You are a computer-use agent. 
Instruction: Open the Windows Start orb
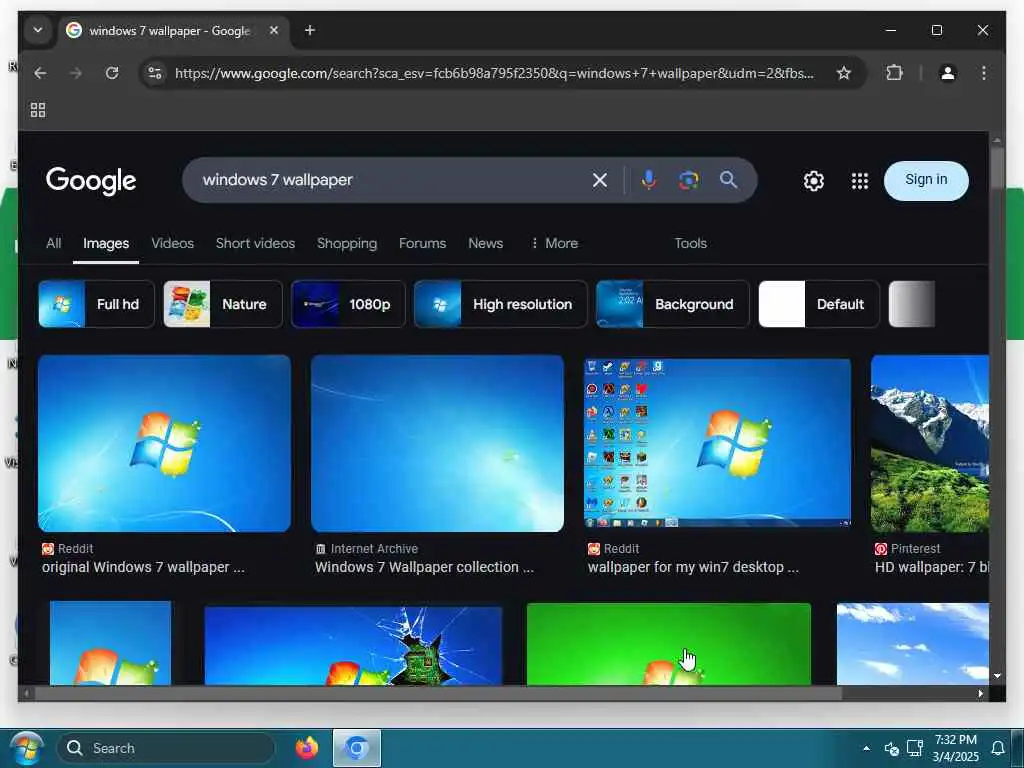[x=27, y=748]
